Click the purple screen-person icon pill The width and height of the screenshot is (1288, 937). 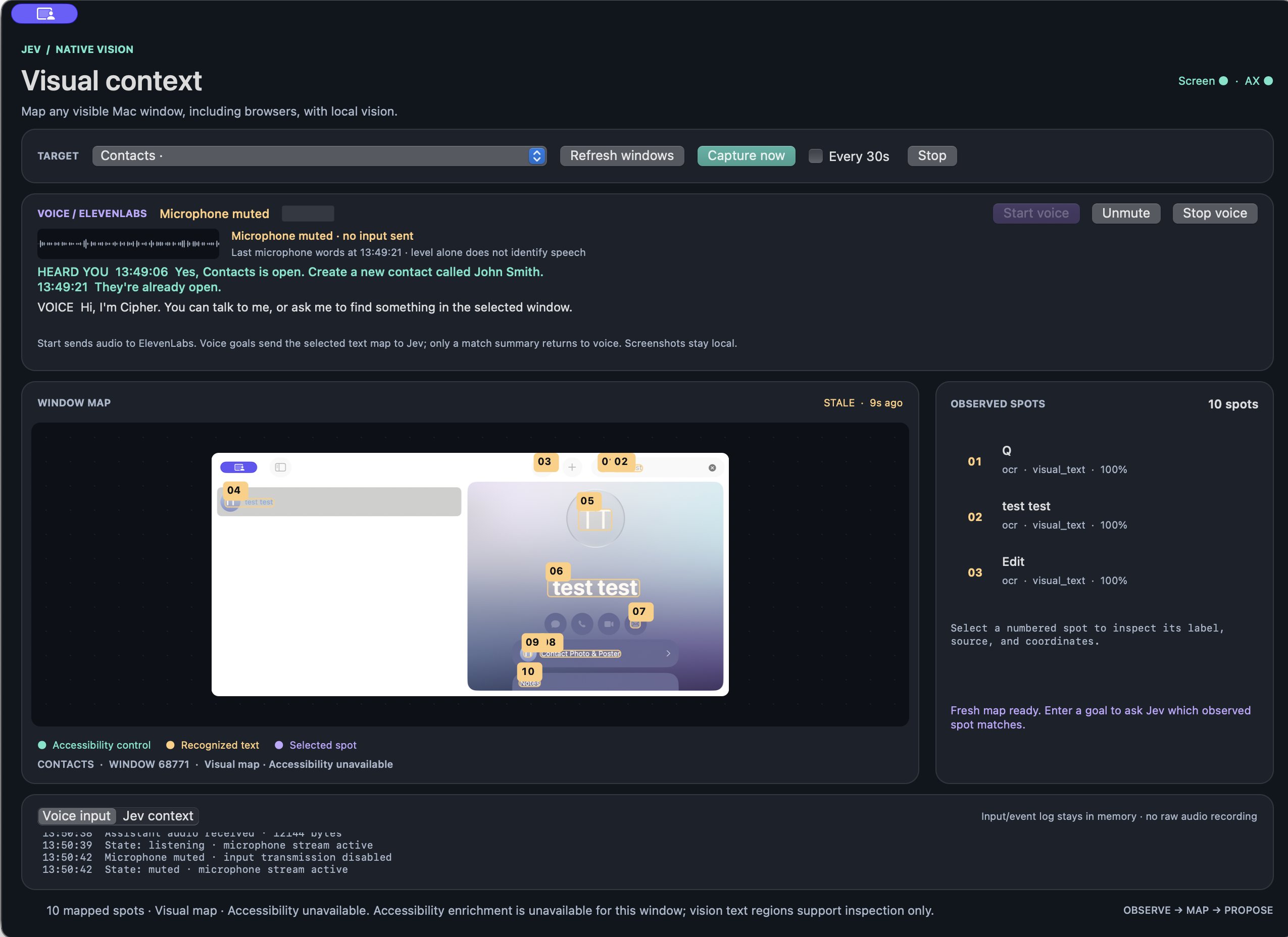coord(44,14)
